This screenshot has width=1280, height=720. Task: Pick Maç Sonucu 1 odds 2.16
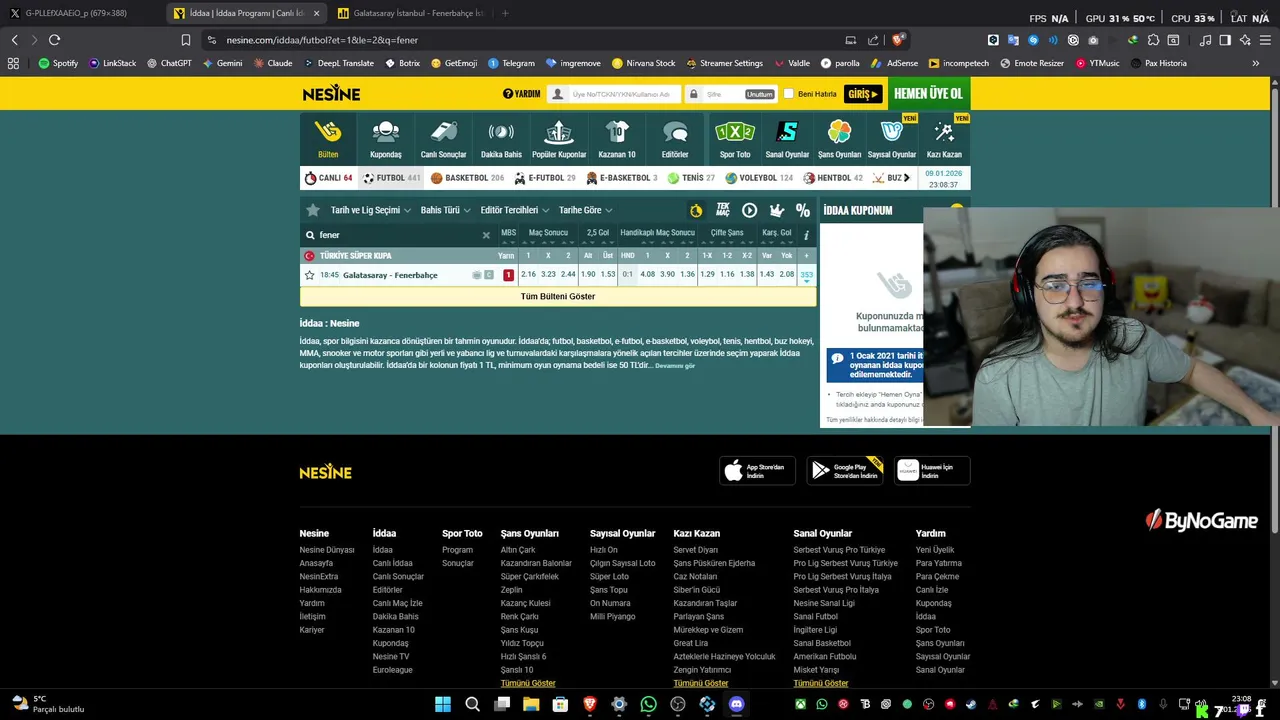[x=528, y=275]
